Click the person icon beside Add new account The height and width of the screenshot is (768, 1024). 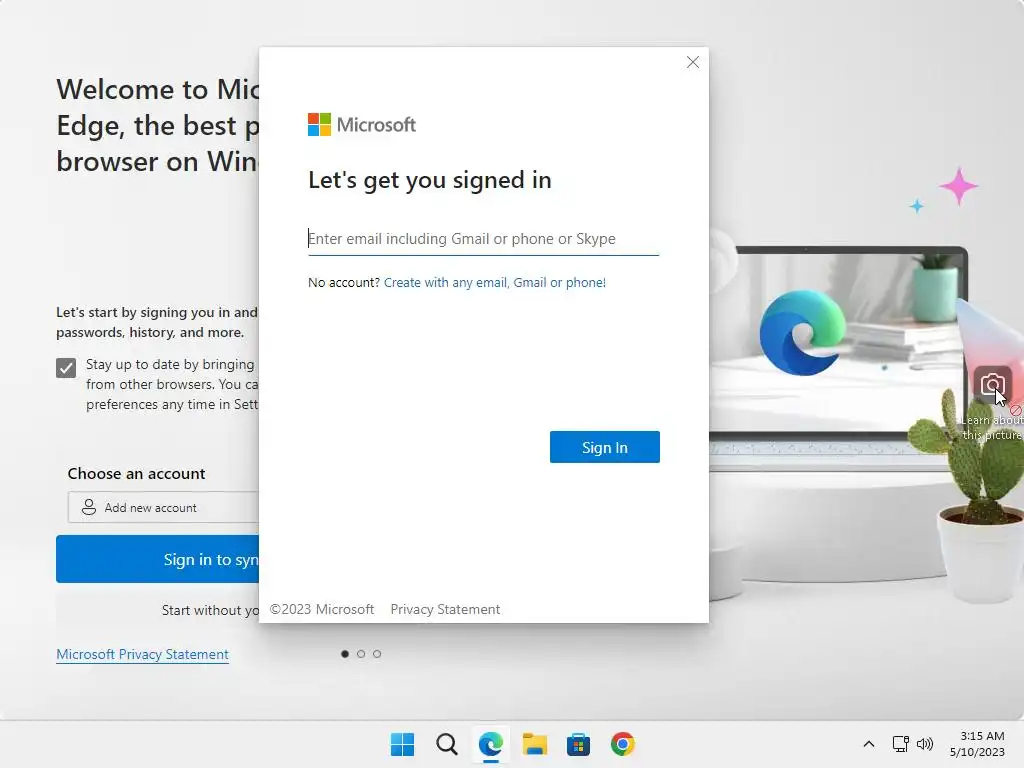tap(89, 507)
